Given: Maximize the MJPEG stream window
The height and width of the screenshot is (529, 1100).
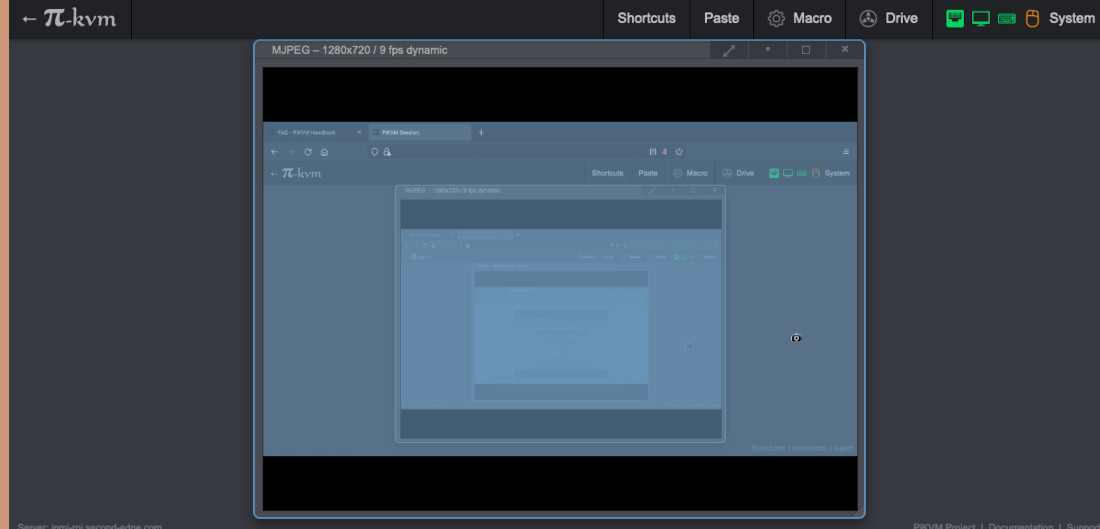Looking at the screenshot, I should tap(806, 50).
